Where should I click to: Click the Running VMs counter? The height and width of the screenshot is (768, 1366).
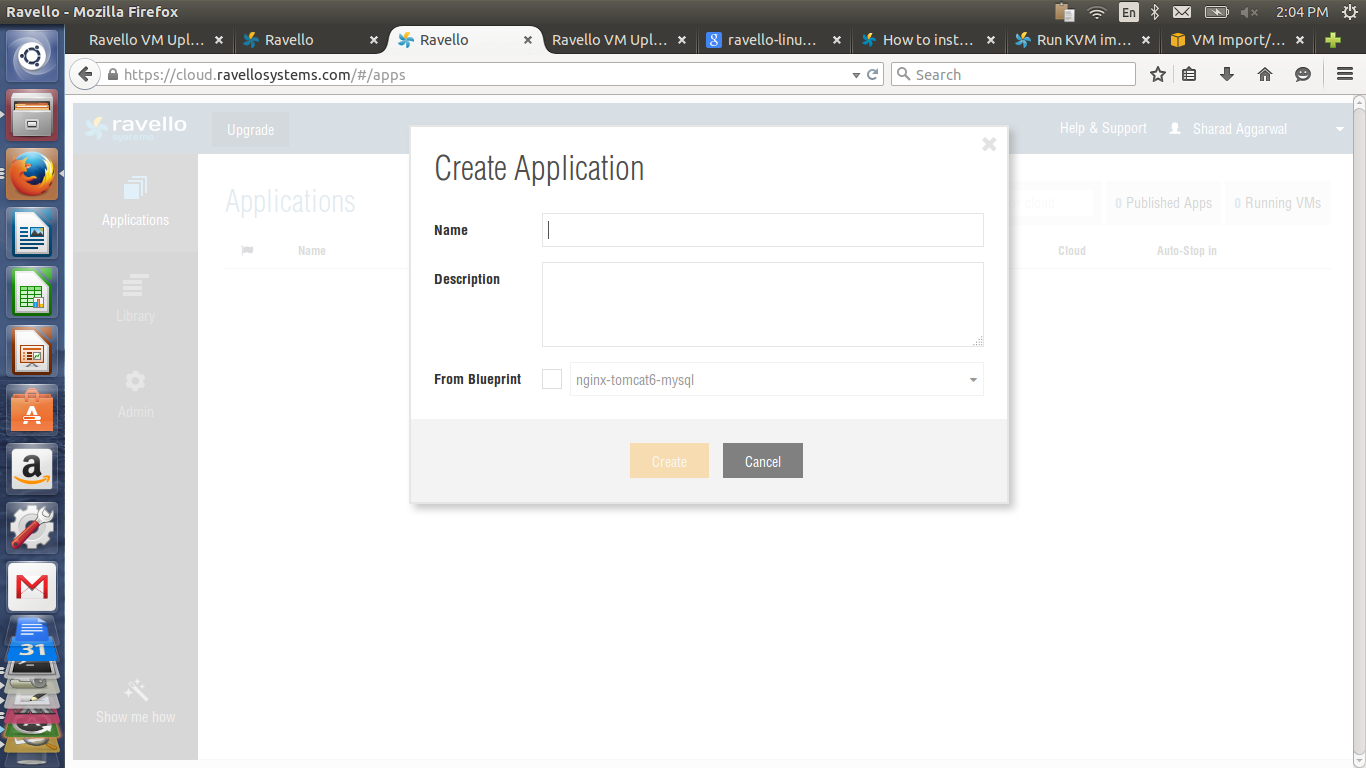(1278, 203)
